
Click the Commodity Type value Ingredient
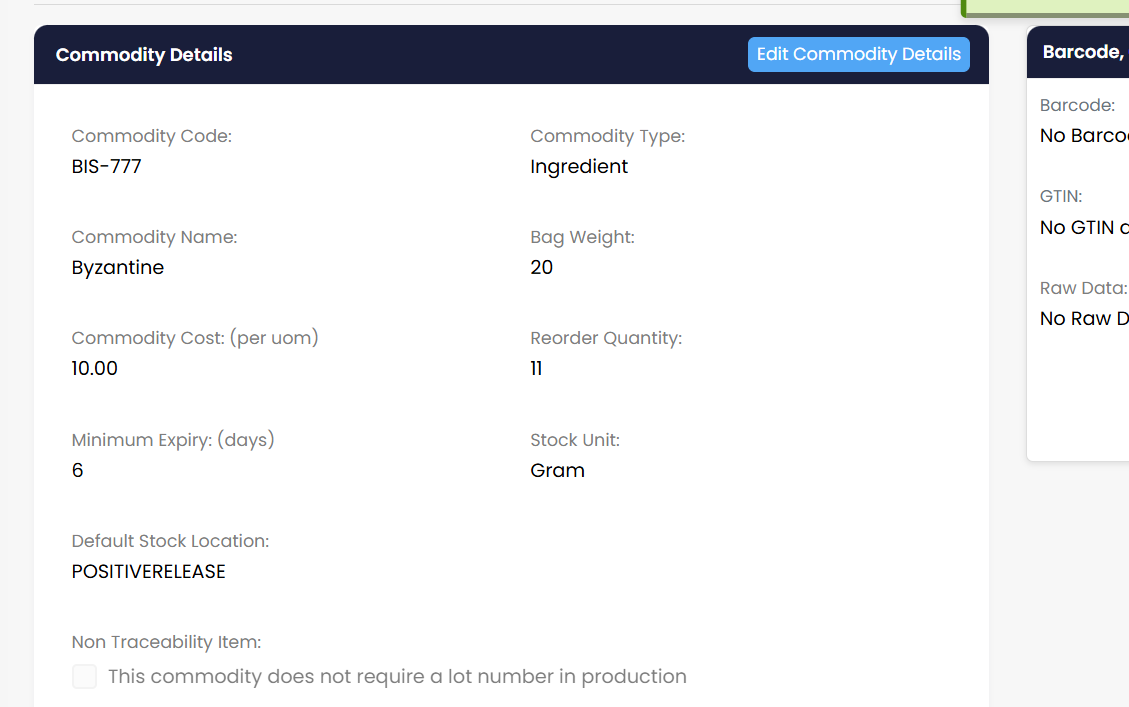coord(579,166)
